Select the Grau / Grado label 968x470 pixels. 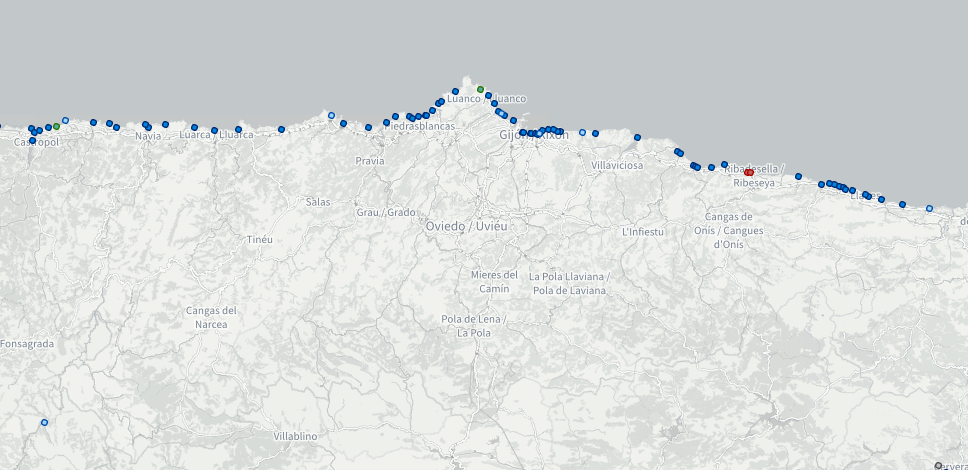(x=386, y=212)
